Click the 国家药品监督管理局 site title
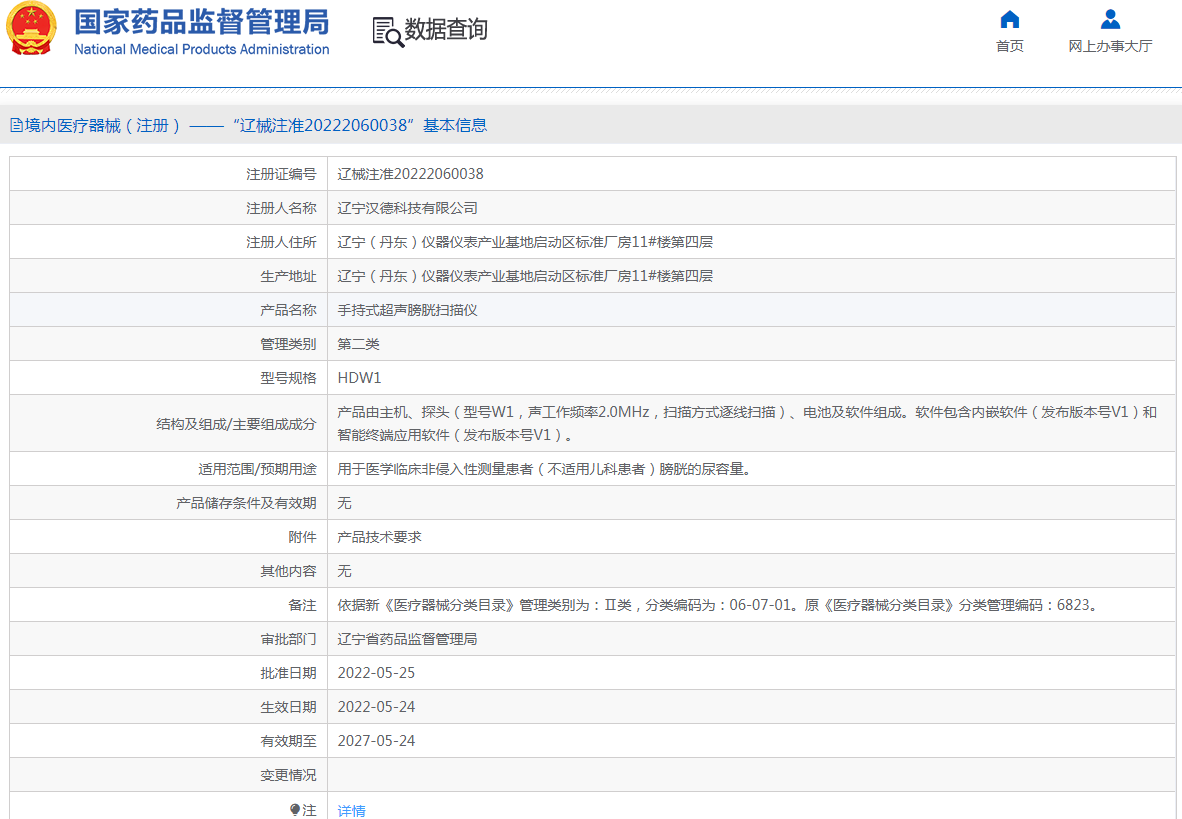 click(201, 22)
